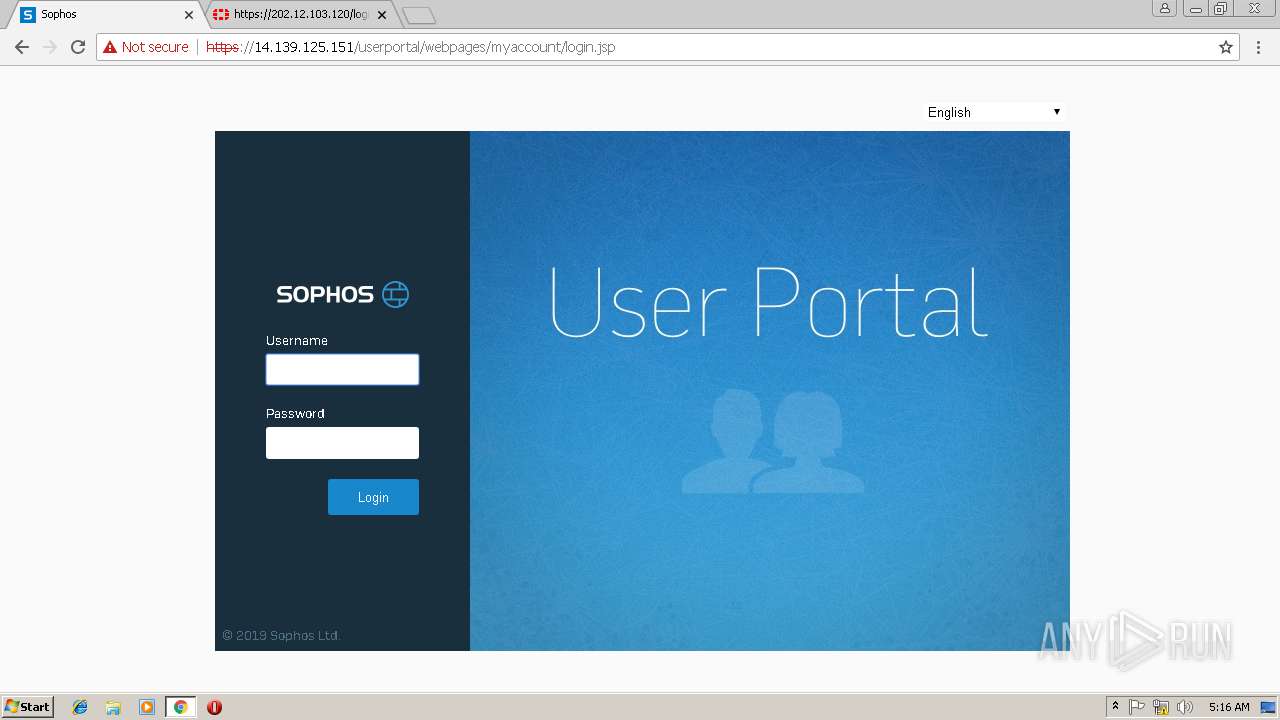Open the Chrome menu (three dots)
Image resolution: width=1280 pixels, height=720 pixels.
point(1258,47)
